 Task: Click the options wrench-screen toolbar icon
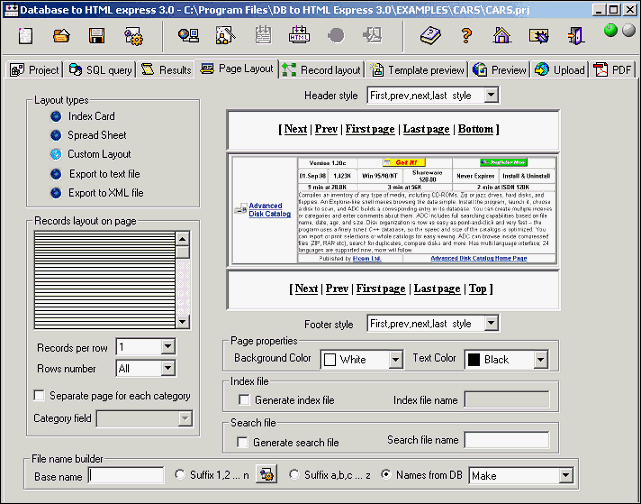pos(539,36)
